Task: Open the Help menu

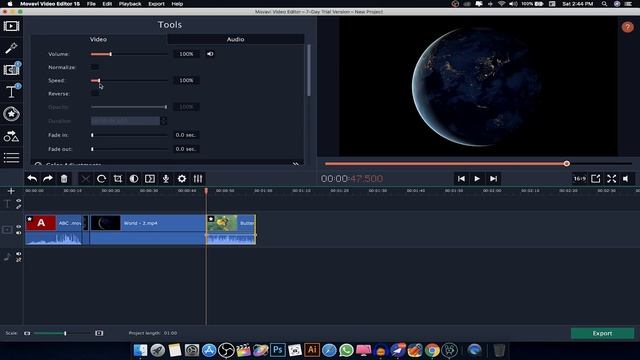Action: coord(177,4)
